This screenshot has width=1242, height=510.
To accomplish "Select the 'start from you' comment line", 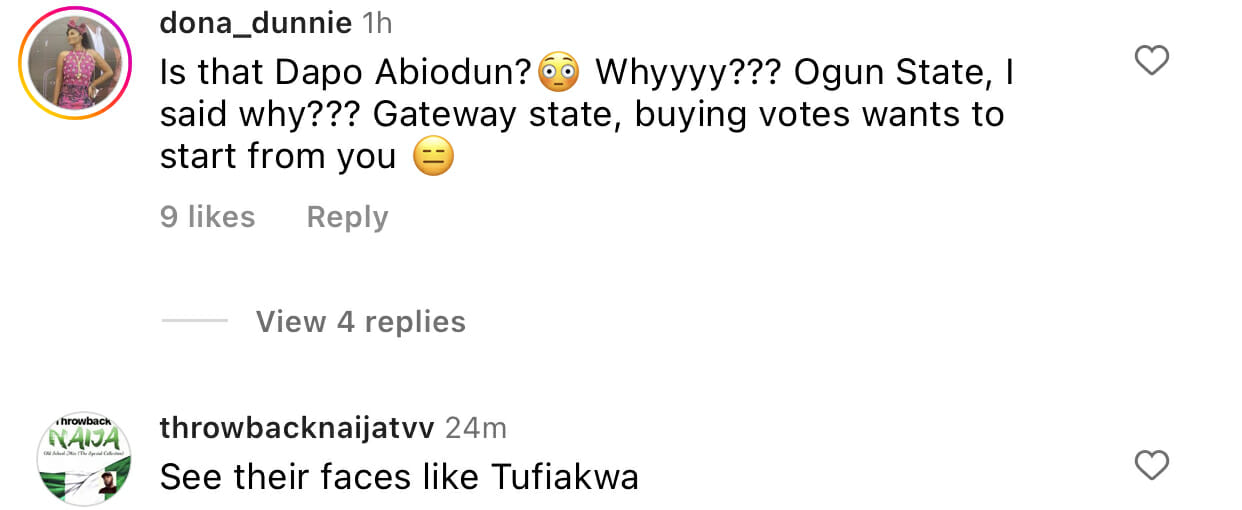I will pos(278,157).
